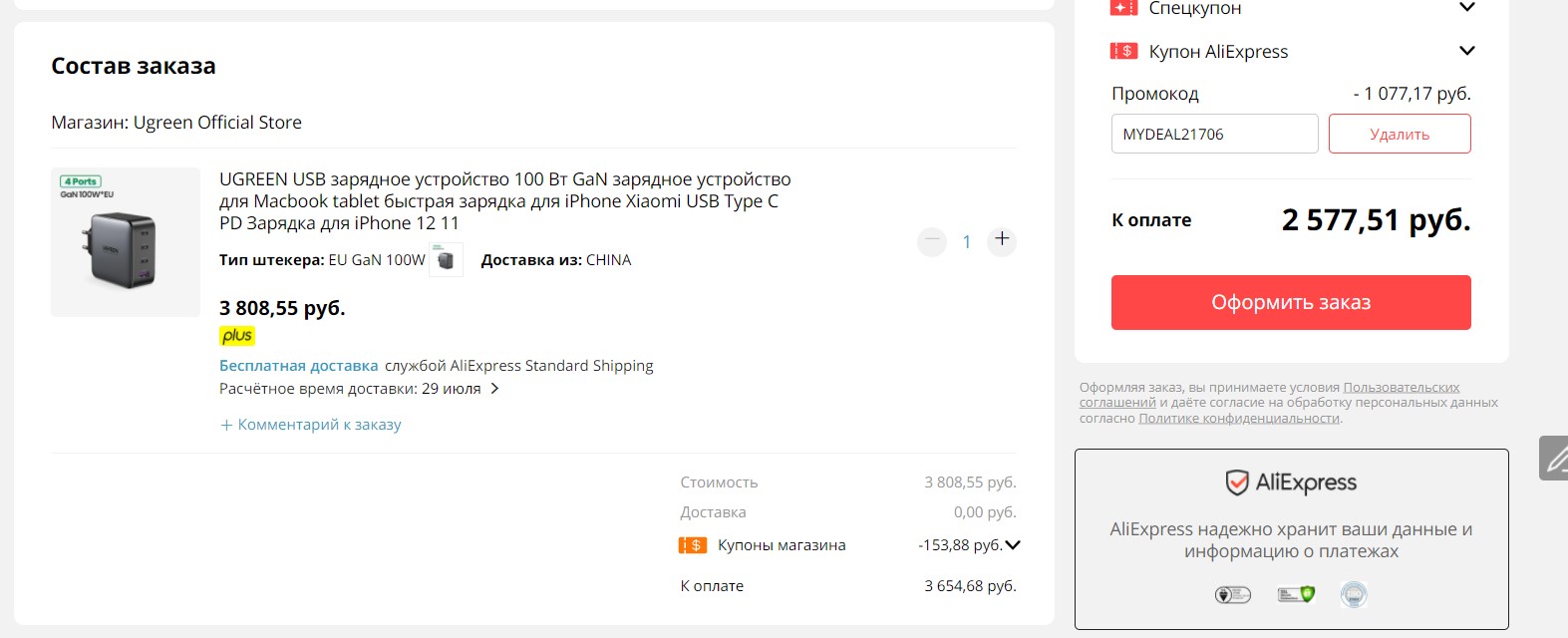Open the UGREEN charger product thumbnail
1568x638 pixels.
(x=126, y=242)
